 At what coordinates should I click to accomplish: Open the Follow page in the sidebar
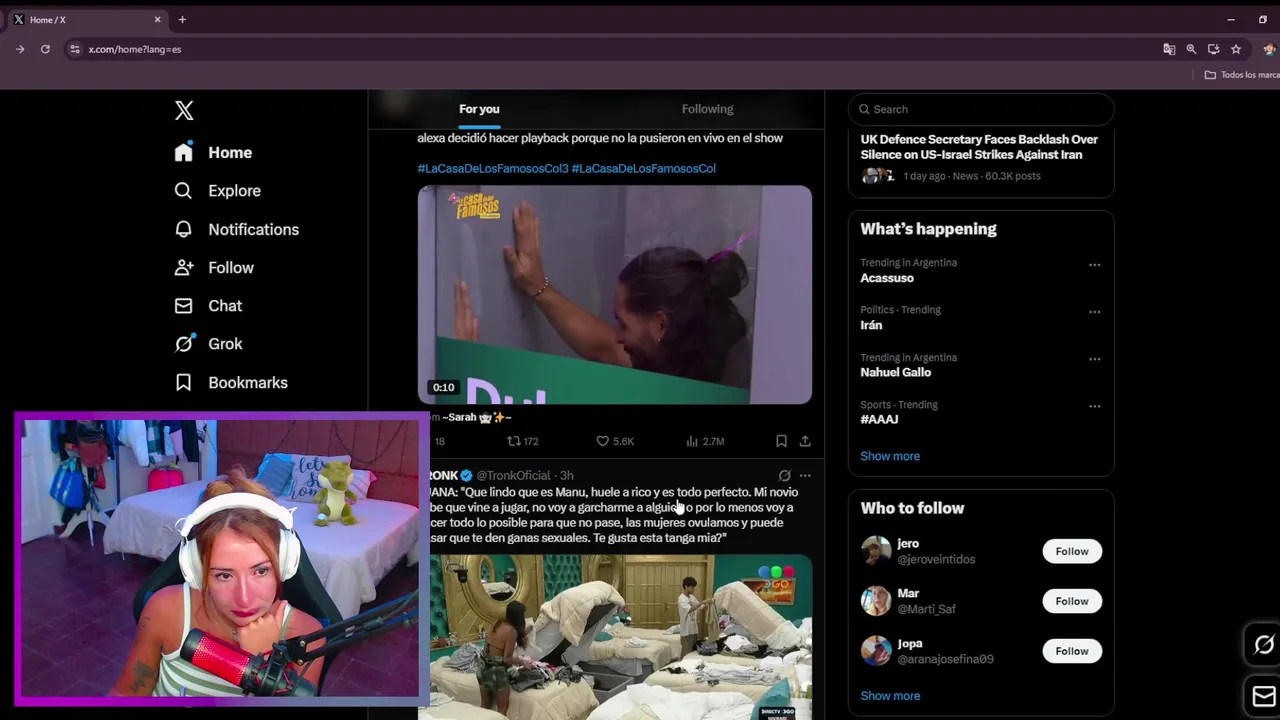[214, 268]
